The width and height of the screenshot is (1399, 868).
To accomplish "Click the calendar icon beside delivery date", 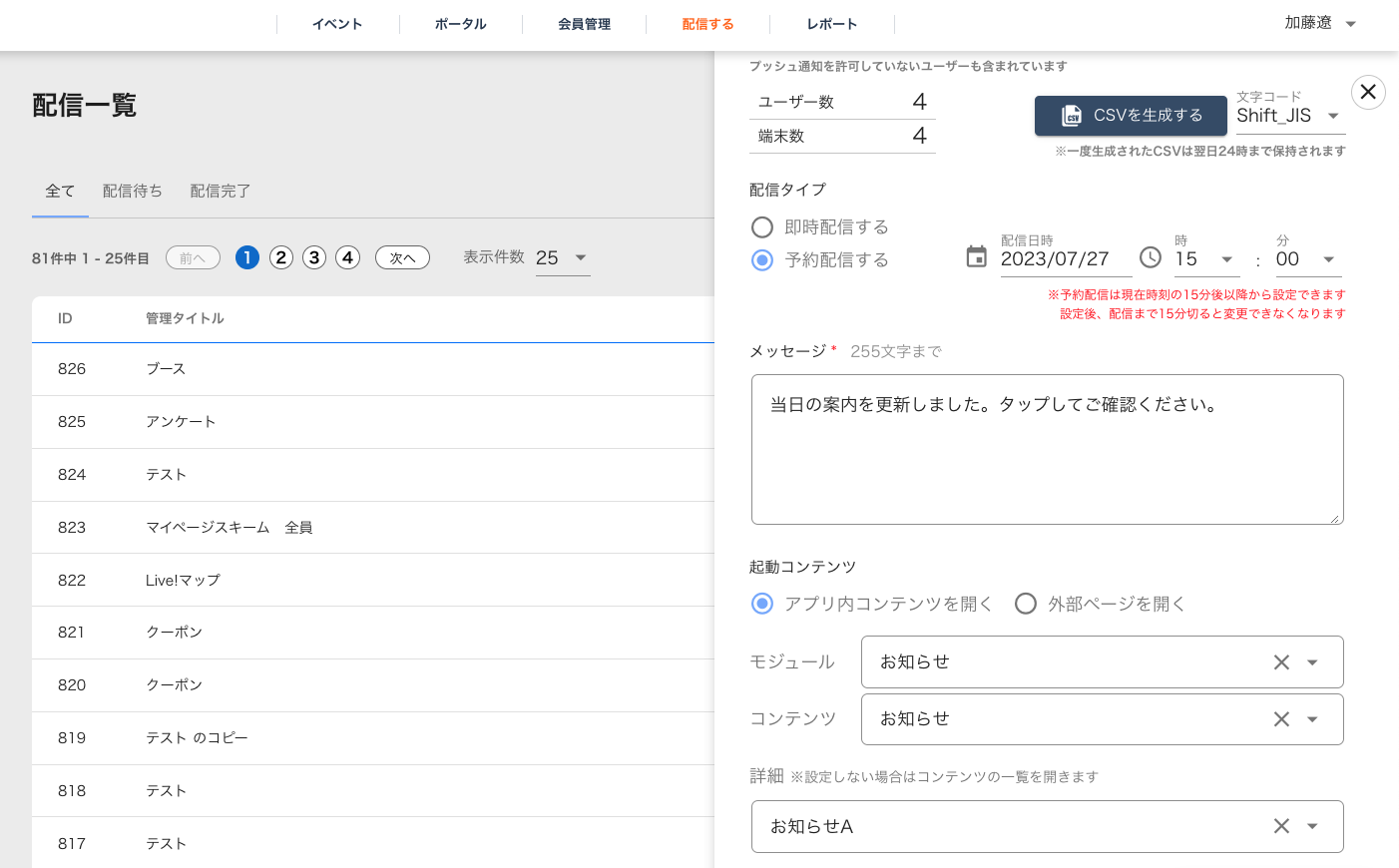I will (x=976, y=257).
